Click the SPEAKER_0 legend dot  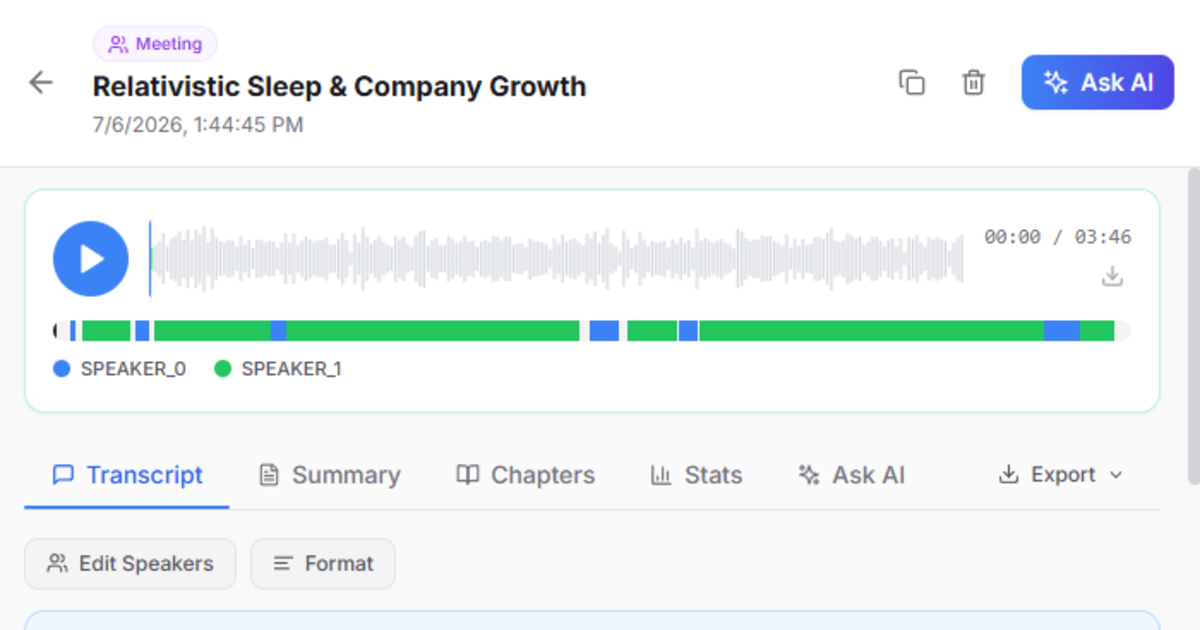(62, 369)
